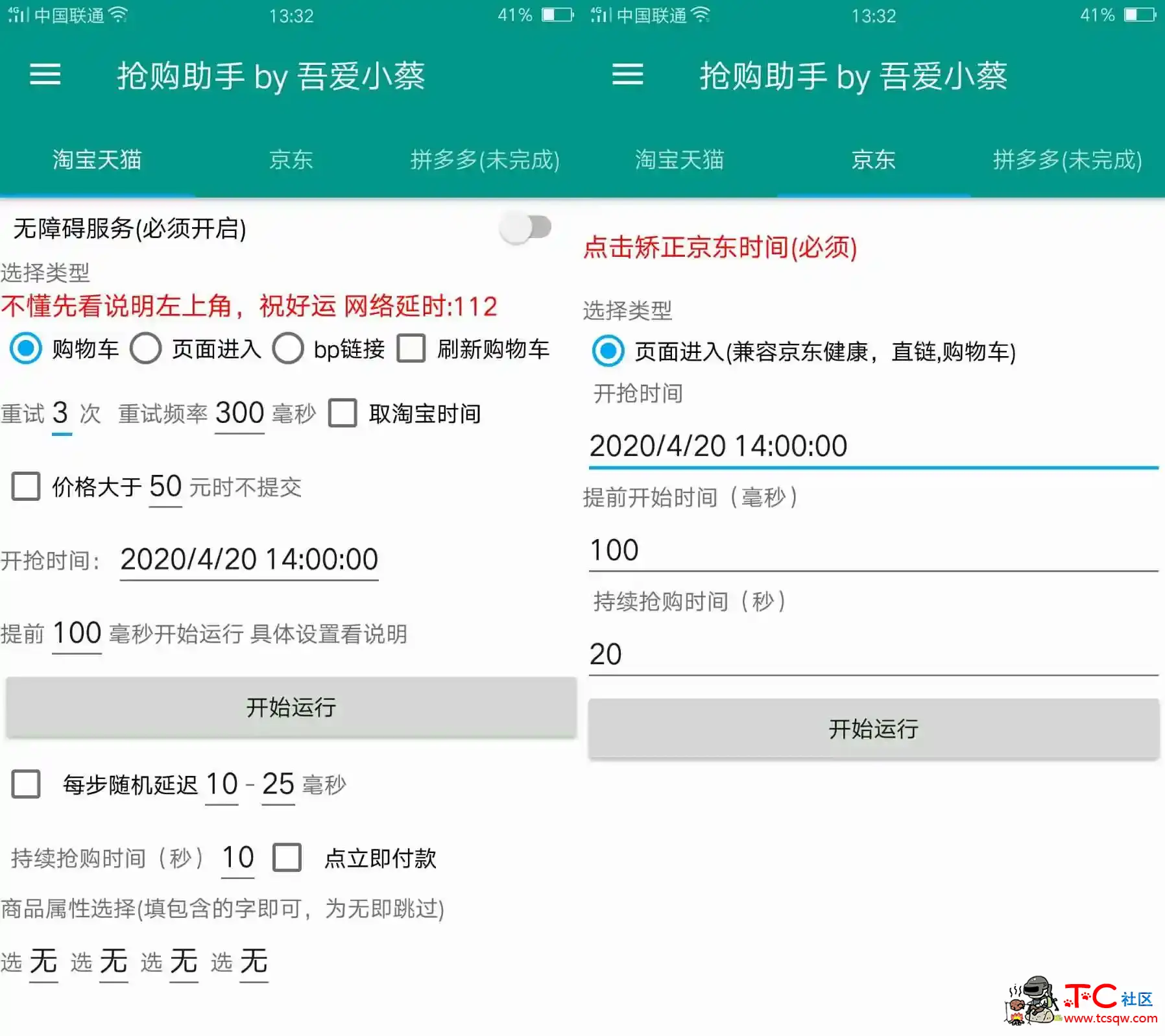Select the 页面进入 radio on Taobao tab

coord(145,348)
